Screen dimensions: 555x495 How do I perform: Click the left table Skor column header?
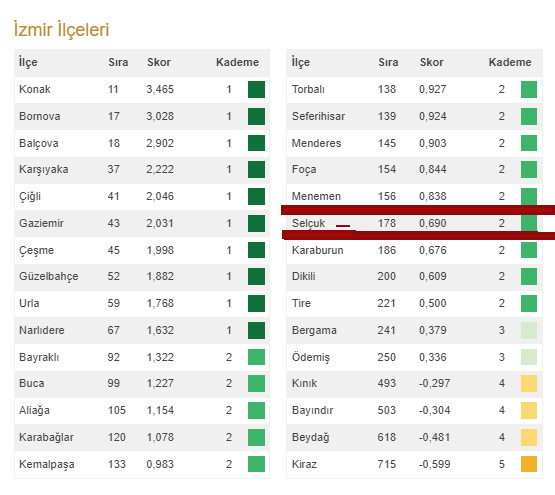click(x=159, y=62)
